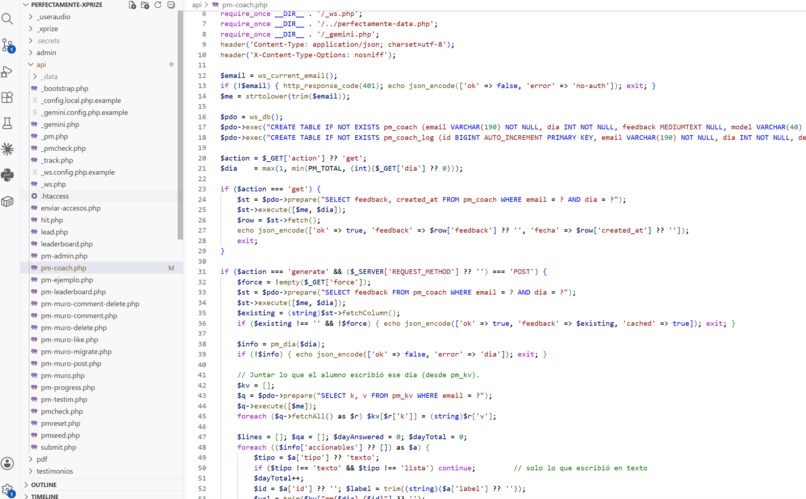Refresh the explorer file tree
This screenshot has width=806, height=499.
click(x=158, y=5)
